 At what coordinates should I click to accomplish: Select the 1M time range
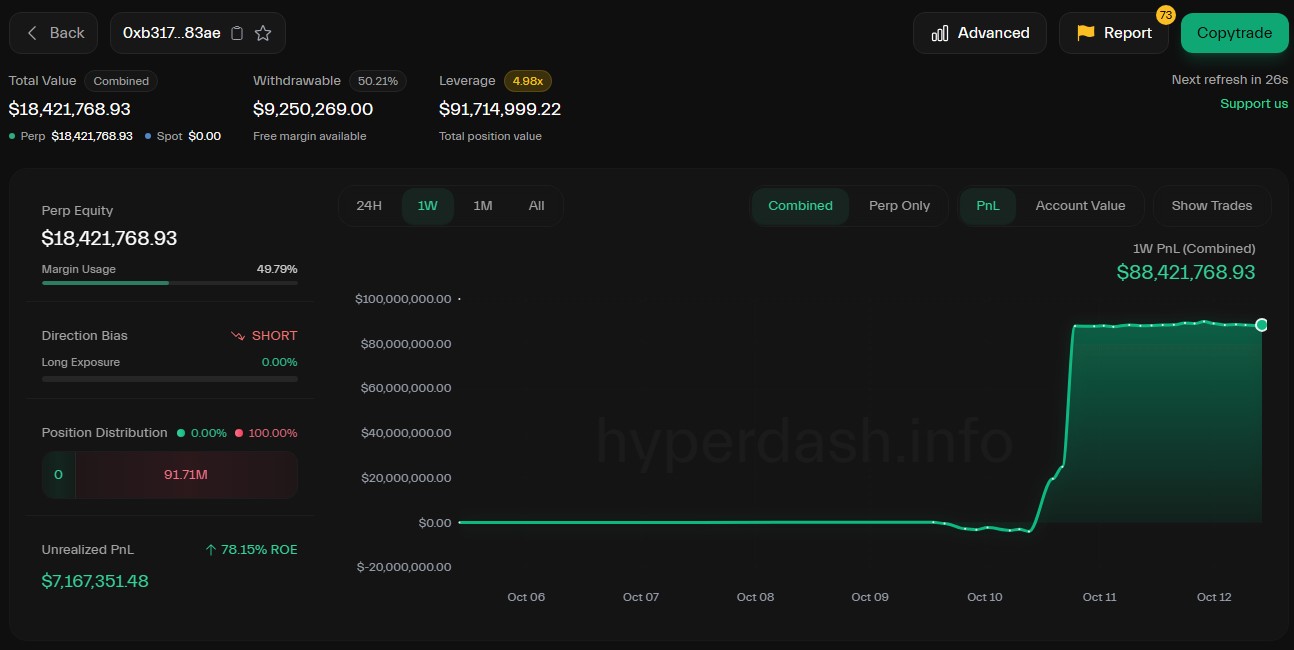(x=483, y=206)
